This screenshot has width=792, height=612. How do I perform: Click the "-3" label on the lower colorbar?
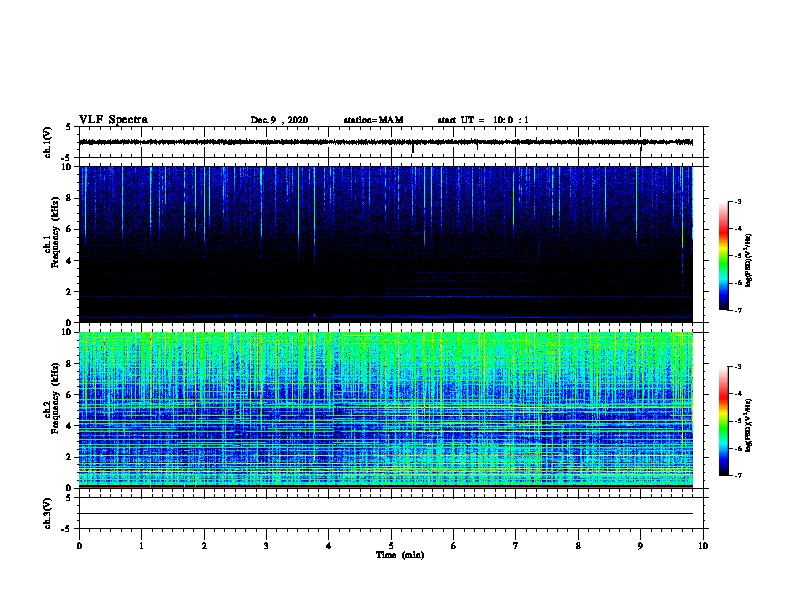(x=738, y=367)
